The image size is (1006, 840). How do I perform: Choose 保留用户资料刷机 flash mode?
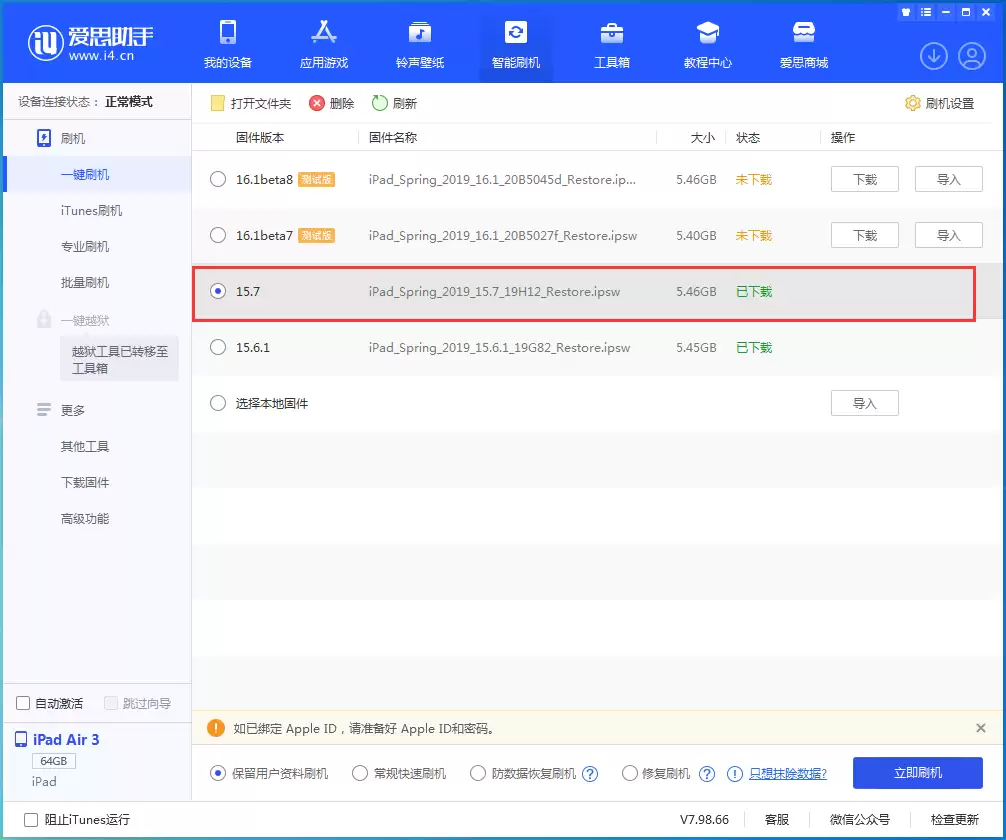tap(218, 773)
